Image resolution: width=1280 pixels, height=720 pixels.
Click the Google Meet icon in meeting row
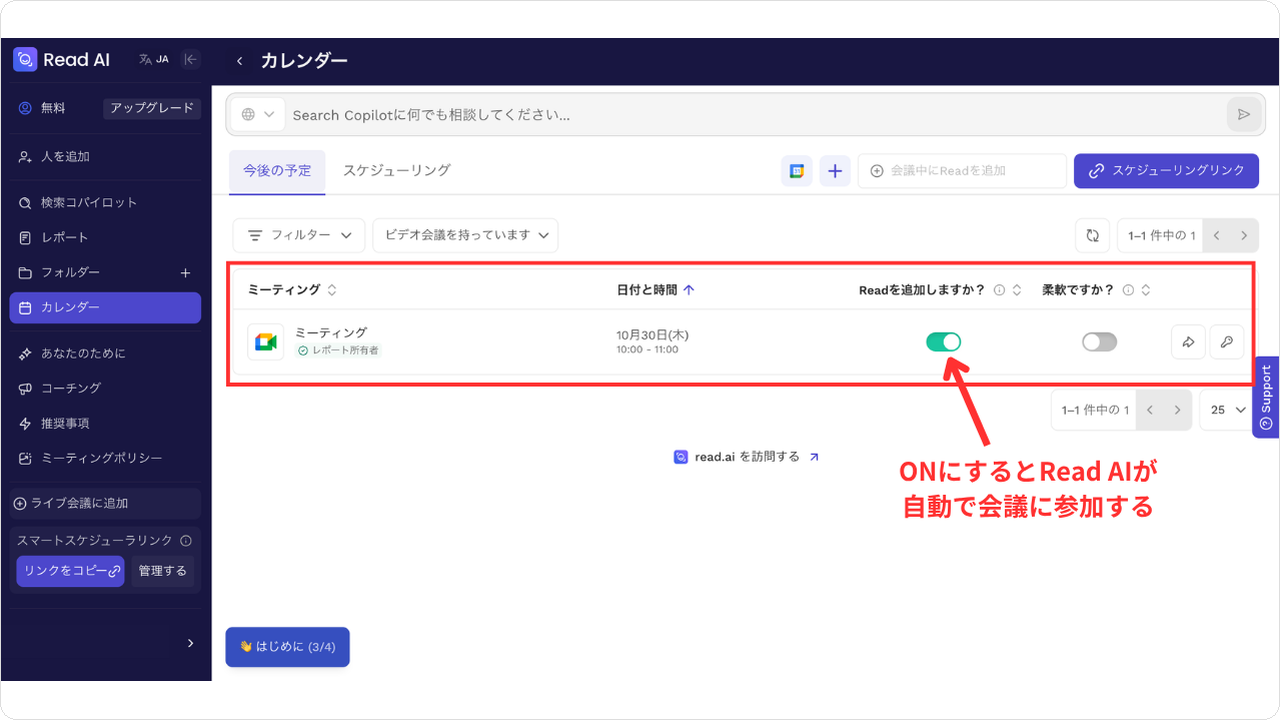click(266, 342)
